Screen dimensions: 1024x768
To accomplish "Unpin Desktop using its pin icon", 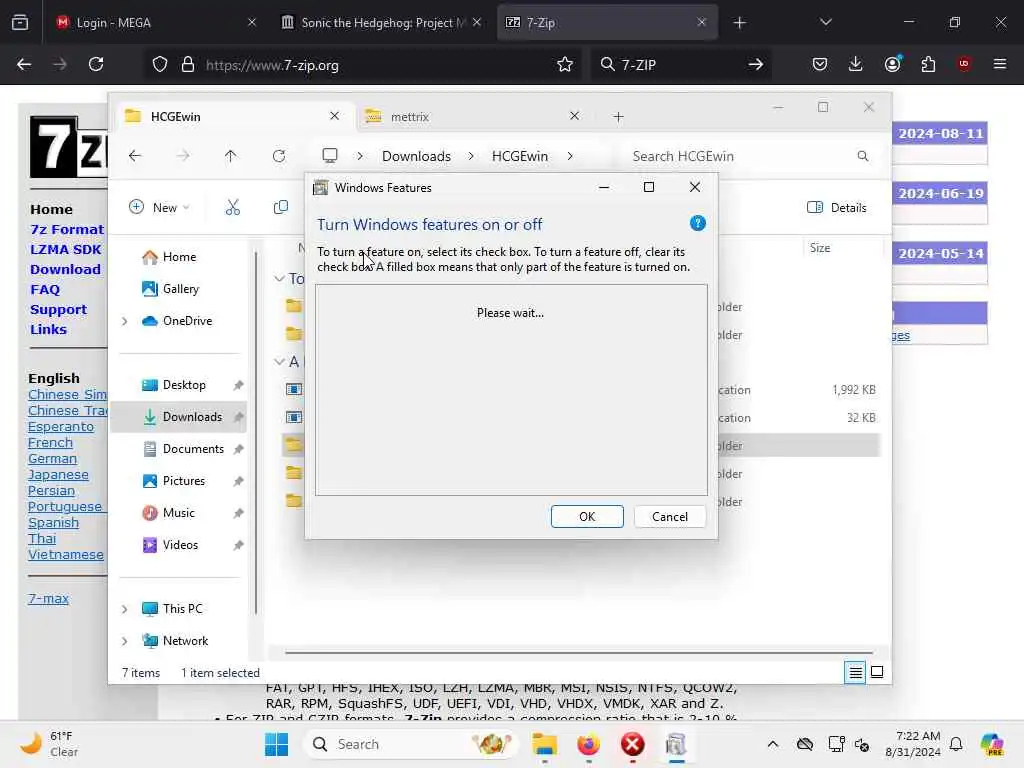I will pyautogui.click(x=238, y=385).
